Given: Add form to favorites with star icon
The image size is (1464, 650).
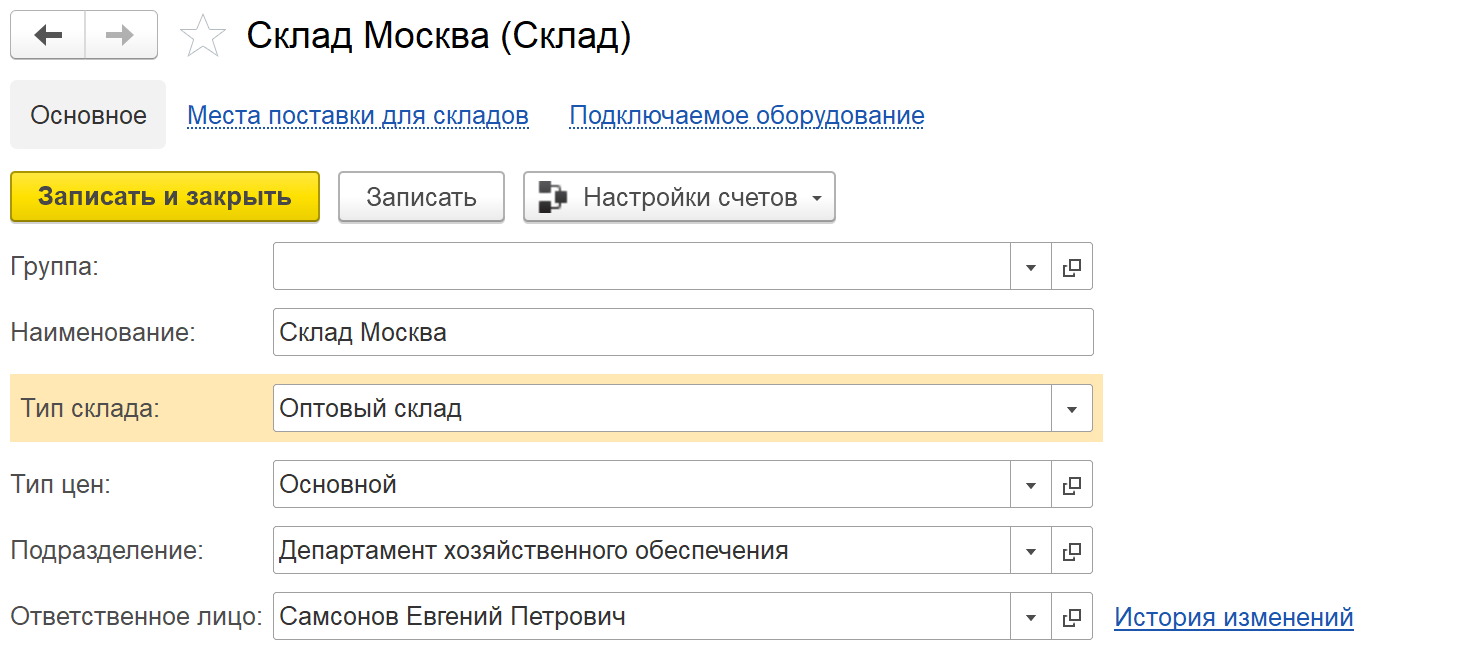Looking at the screenshot, I should [202, 38].
